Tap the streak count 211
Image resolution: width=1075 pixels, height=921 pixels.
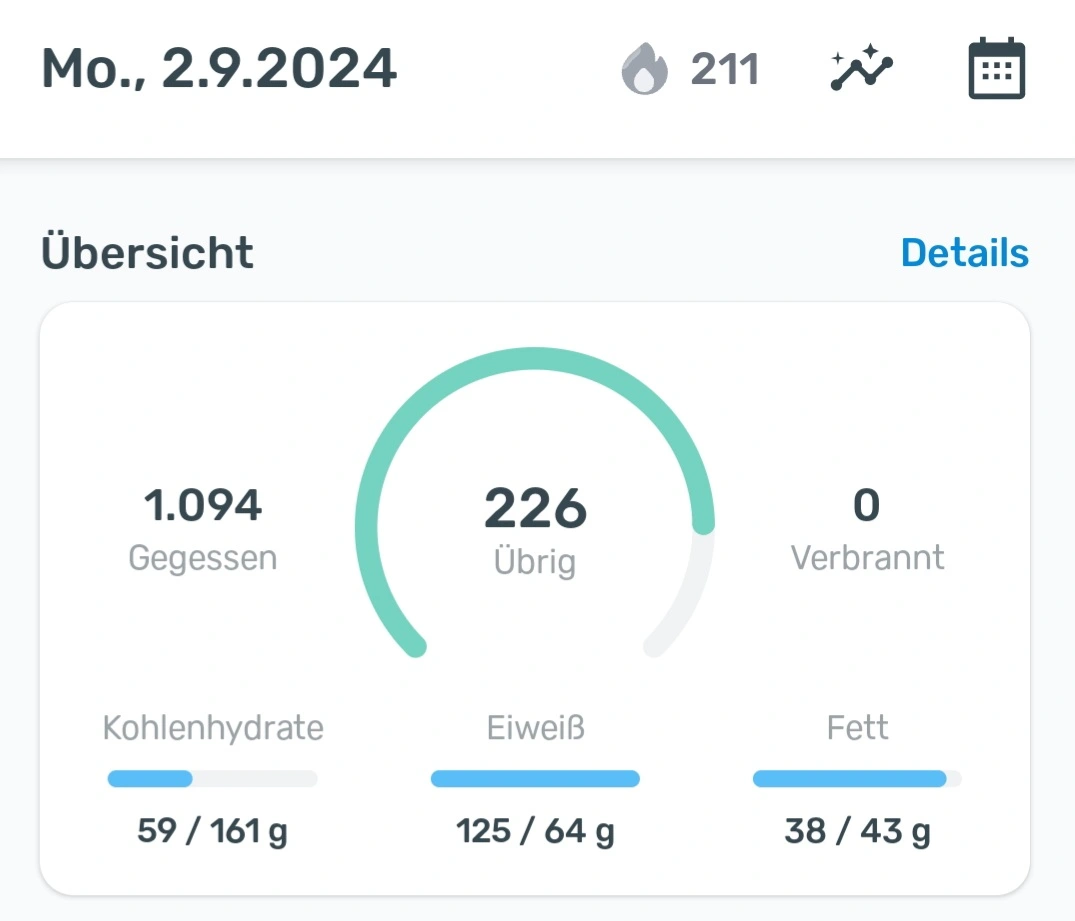725,71
